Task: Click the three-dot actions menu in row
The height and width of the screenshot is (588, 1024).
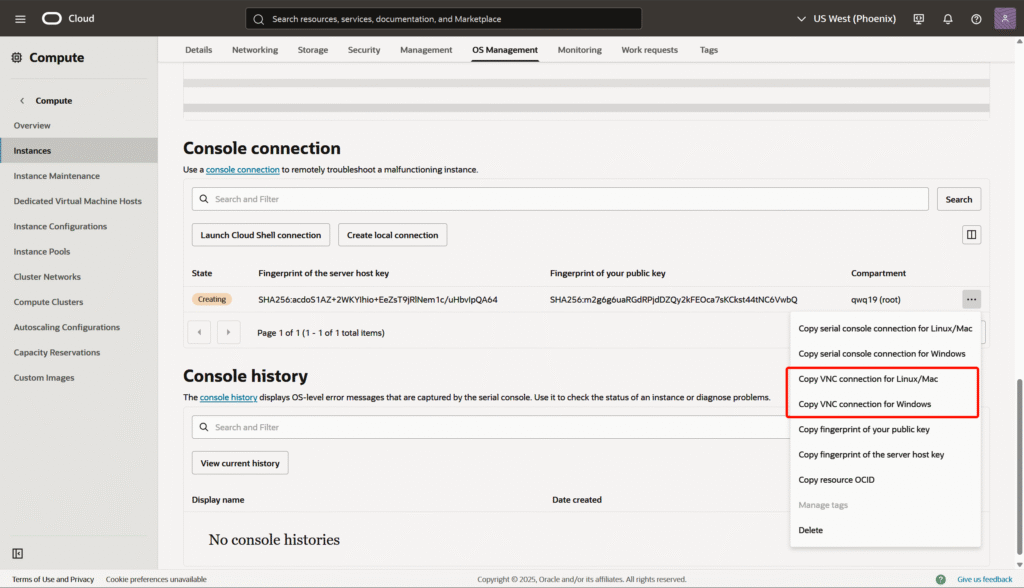Action: tap(971, 299)
